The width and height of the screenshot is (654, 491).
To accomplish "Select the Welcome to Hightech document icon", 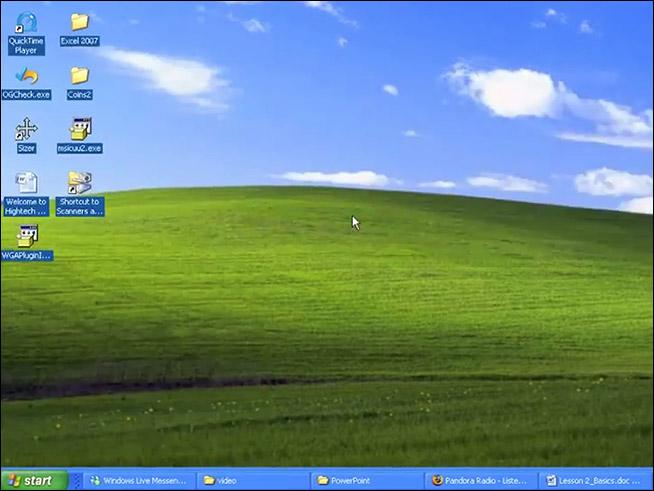I will tap(26, 183).
